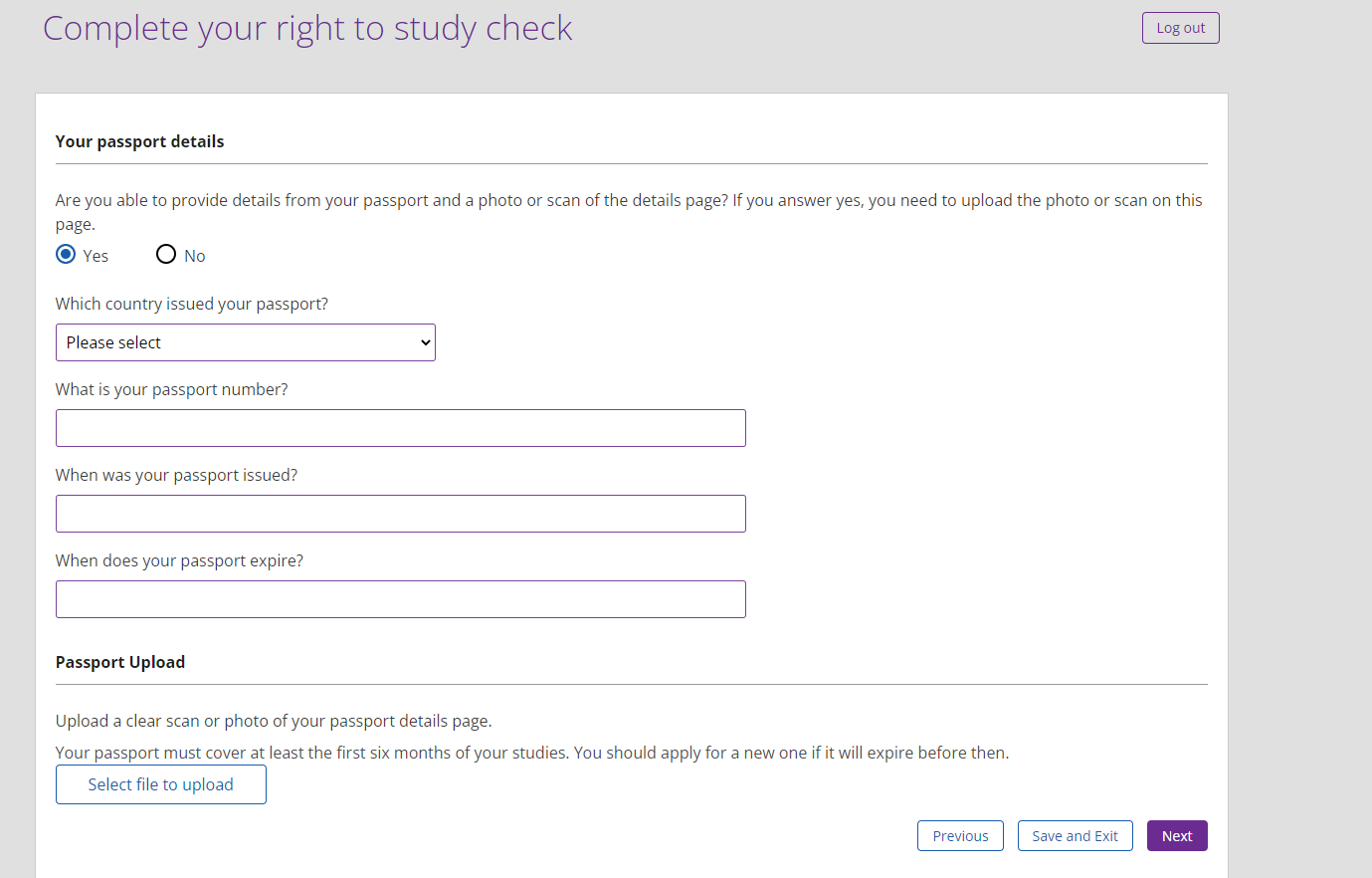
Task: Select the No radio button
Action: (x=166, y=255)
